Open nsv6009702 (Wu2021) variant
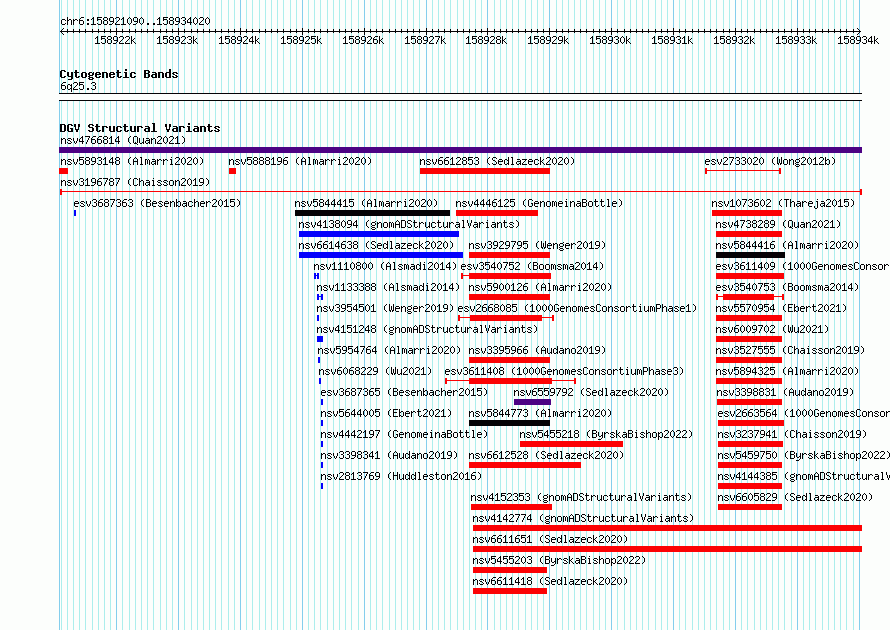Image resolution: width=890 pixels, height=630 pixels. coord(772,329)
